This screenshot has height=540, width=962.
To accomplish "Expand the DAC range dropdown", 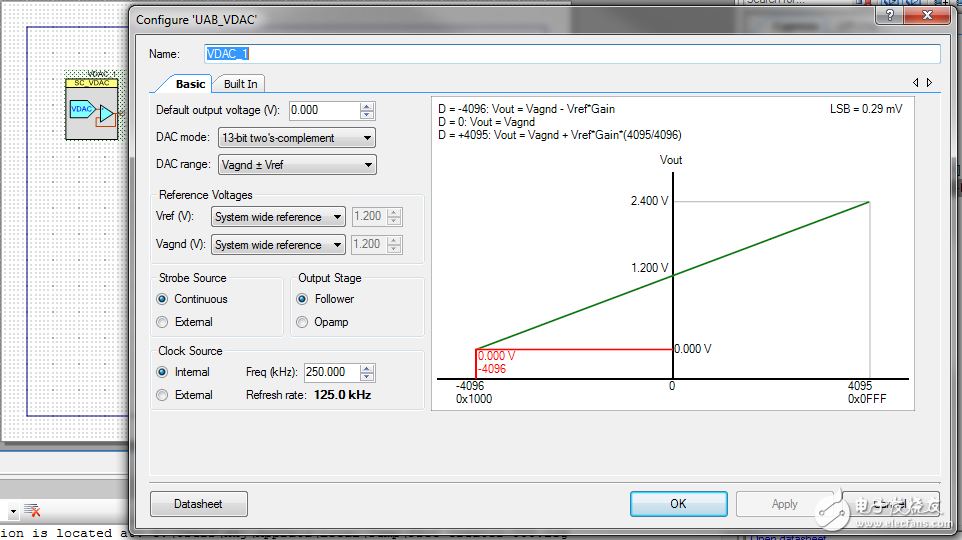I will [x=296, y=165].
